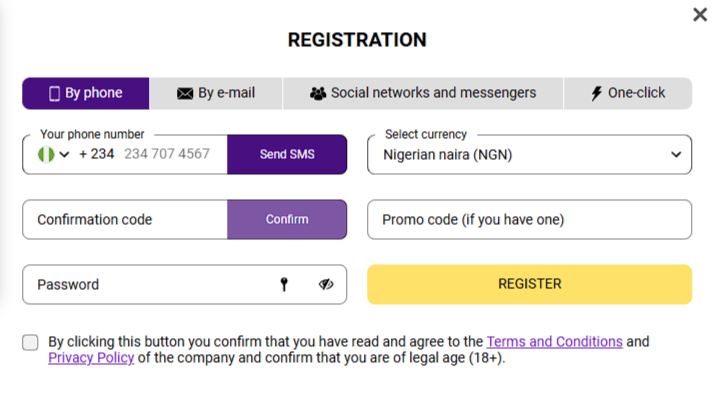714x403 pixels.
Task: Check the terms agreement checkbox
Action: [x=31, y=342]
